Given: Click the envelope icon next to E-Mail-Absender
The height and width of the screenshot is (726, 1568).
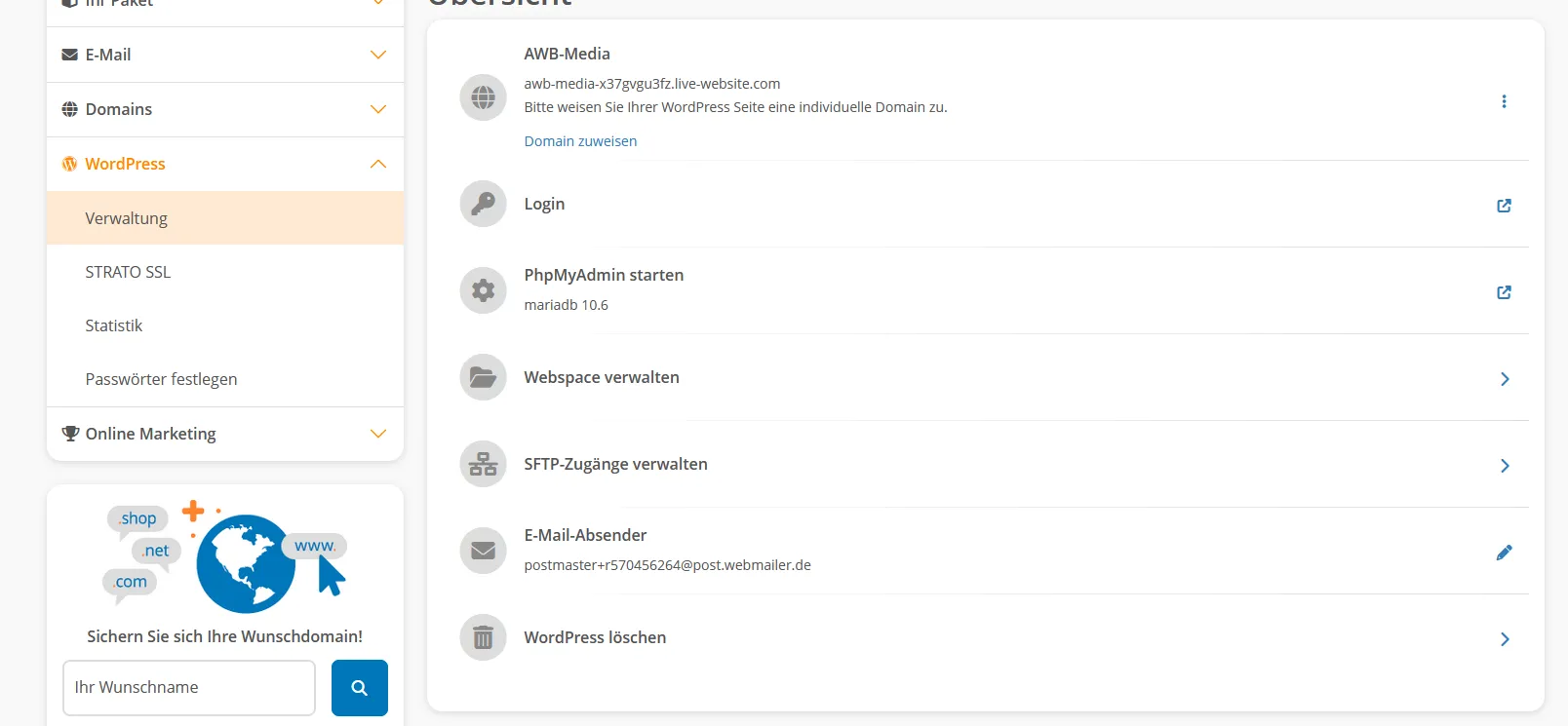Looking at the screenshot, I should coord(484,551).
